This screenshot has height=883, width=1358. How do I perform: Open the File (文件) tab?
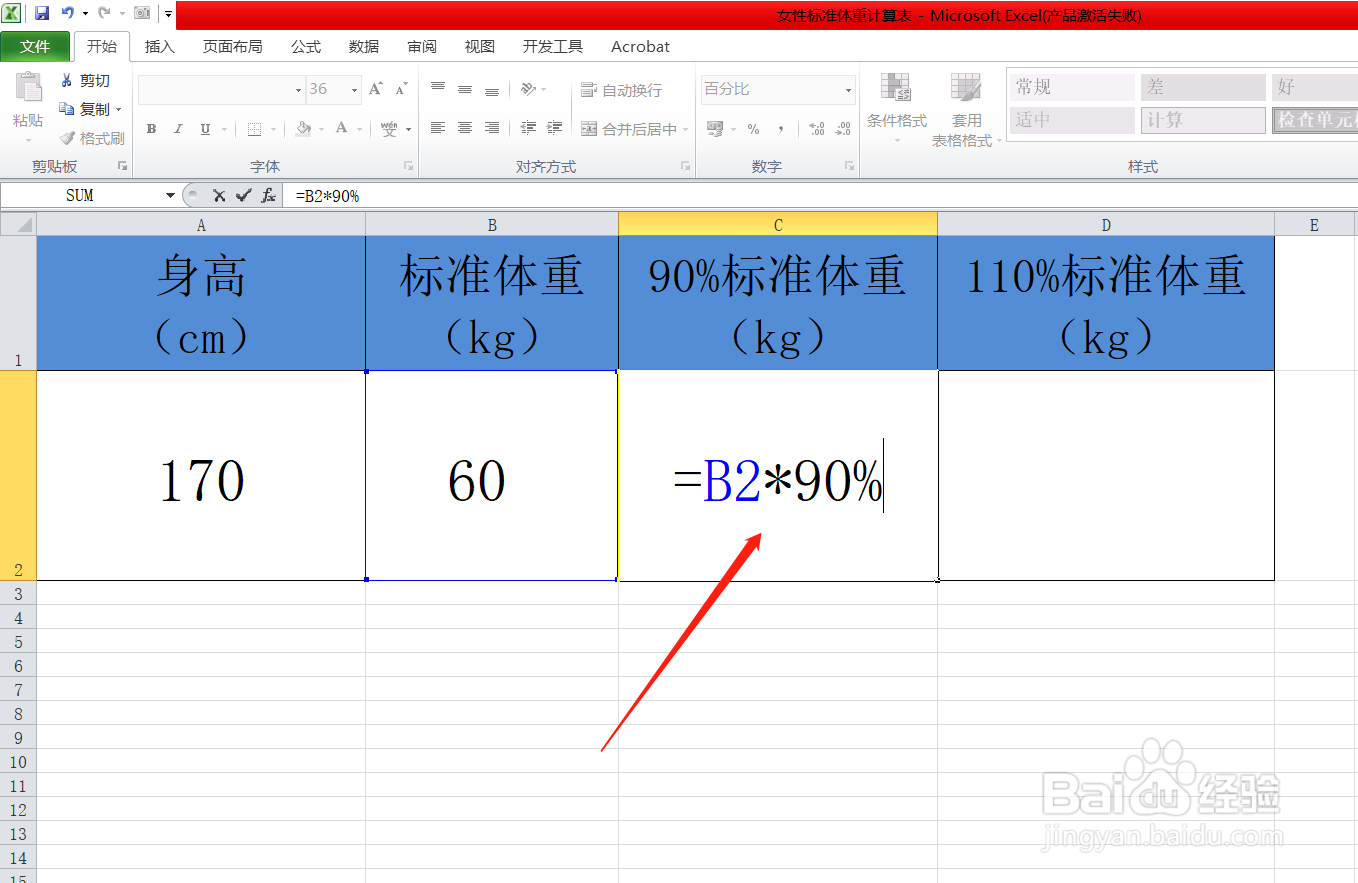pyautogui.click(x=35, y=46)
